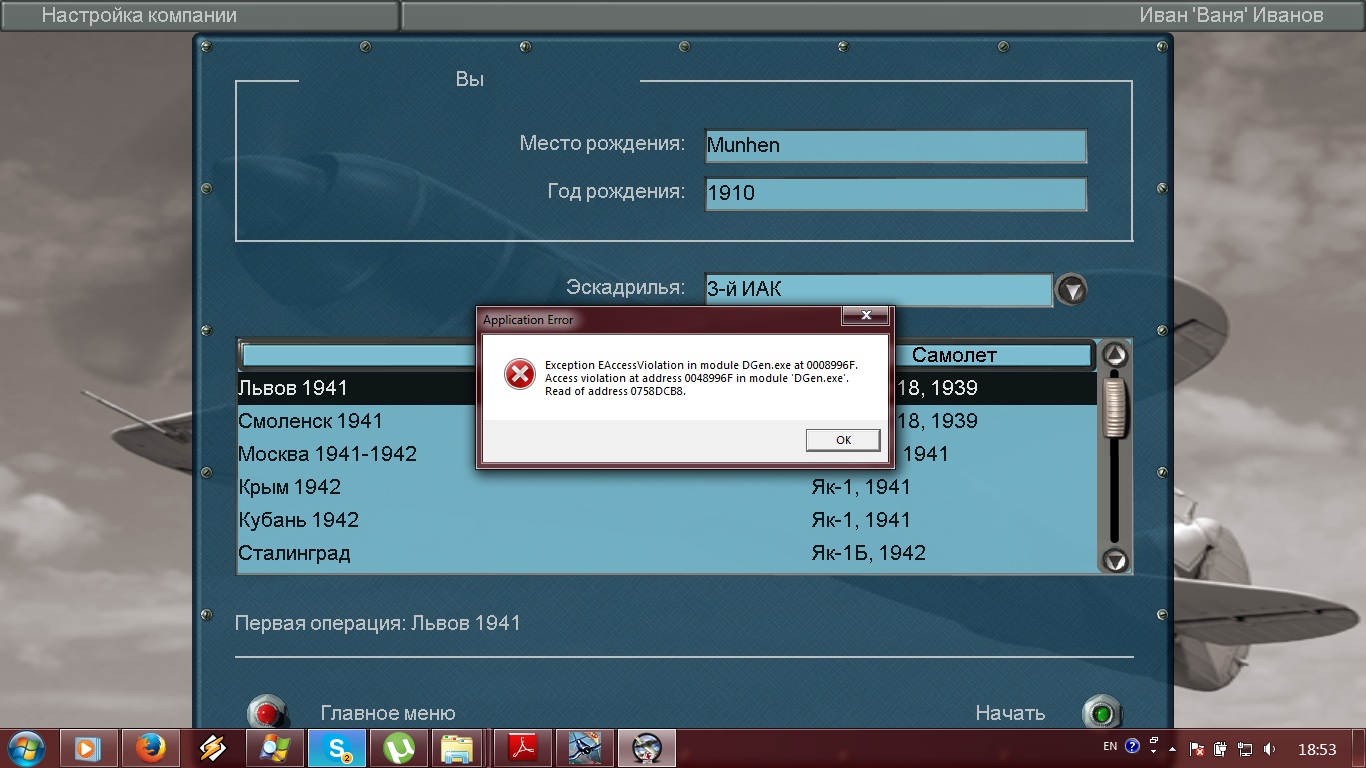Click the Самолет column header
This screenshot has height=768, width=1366.
(954, 355)
